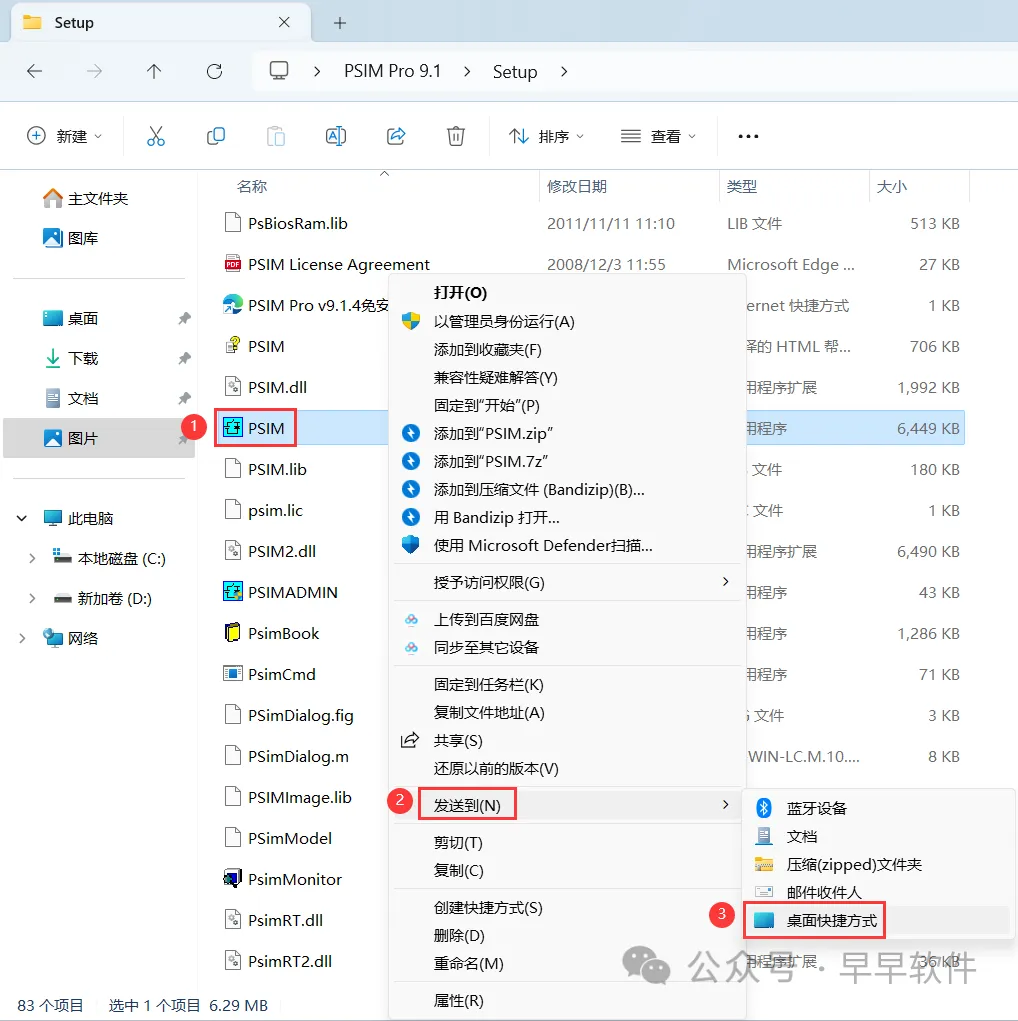Open the three-dots more options menu

click(748, 136)
